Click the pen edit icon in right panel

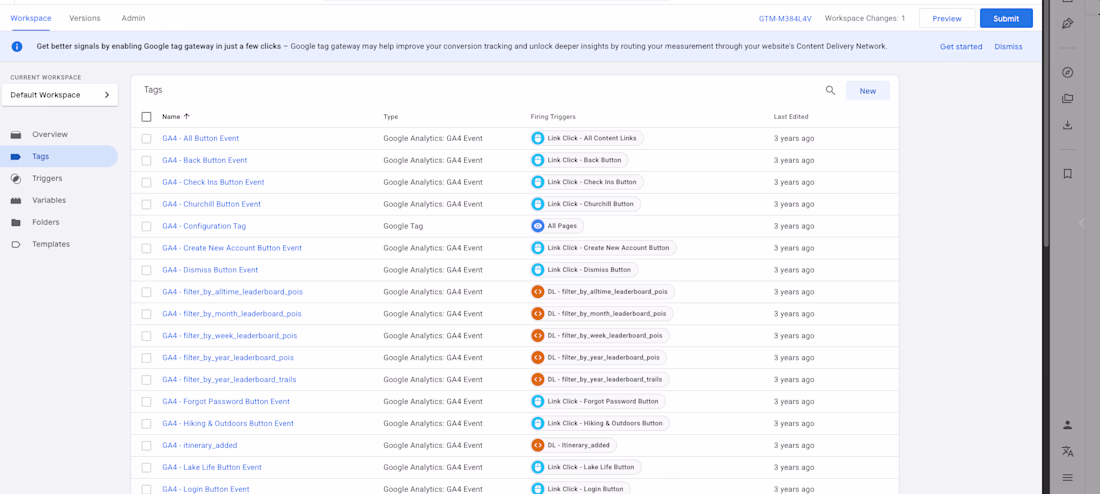click(1068, 23)
